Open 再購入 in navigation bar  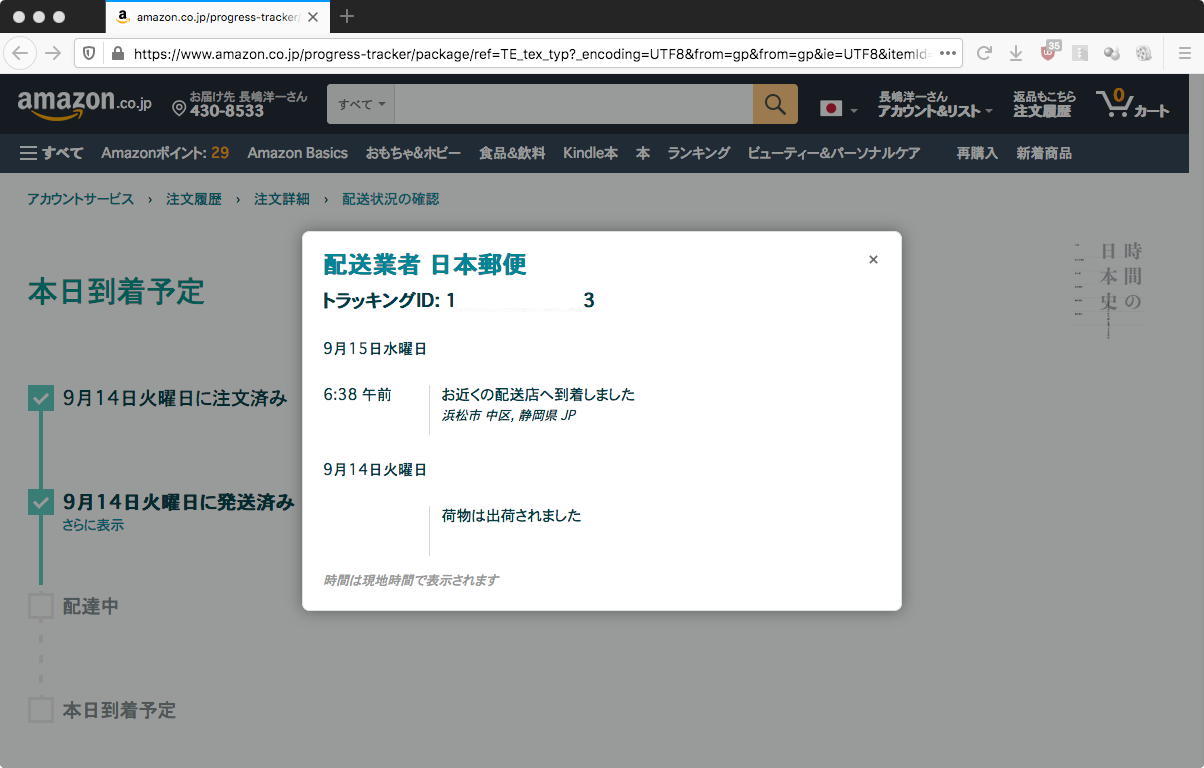point(977,153)
